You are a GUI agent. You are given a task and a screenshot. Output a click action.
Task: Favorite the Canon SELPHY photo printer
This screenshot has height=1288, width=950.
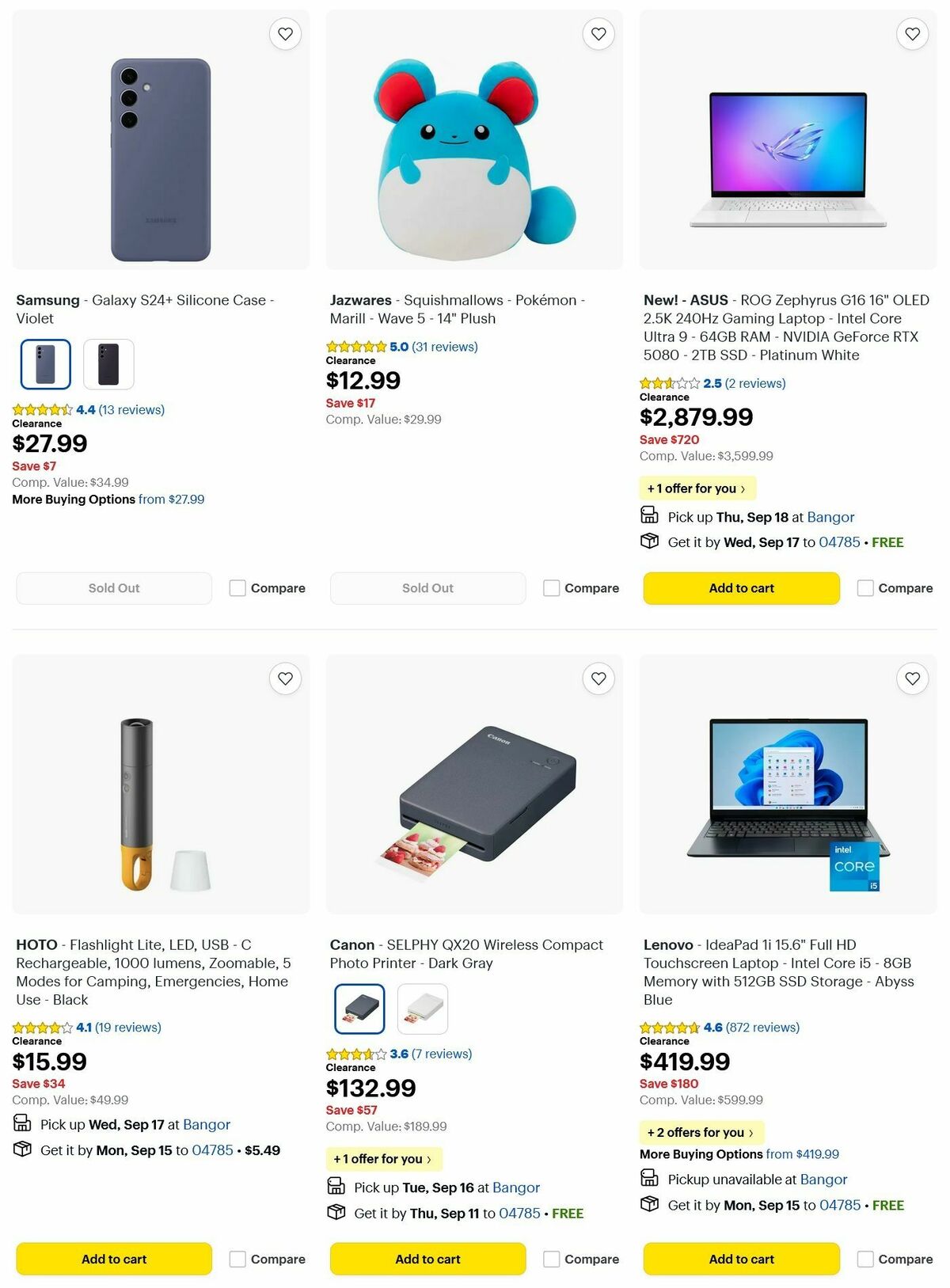pyautogui.click(x=598, y=678)
